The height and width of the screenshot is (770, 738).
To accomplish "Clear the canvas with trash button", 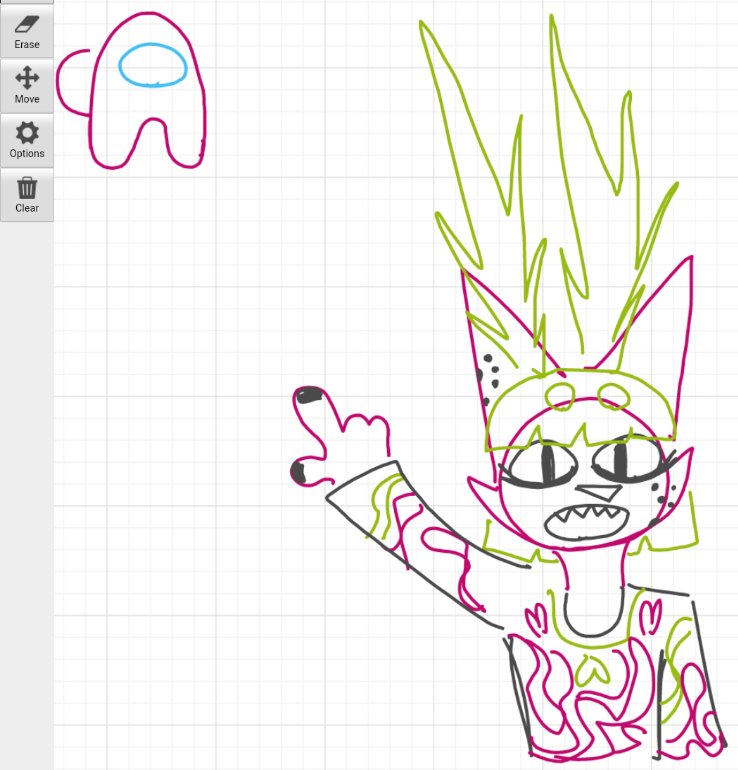I will (27, 195).
